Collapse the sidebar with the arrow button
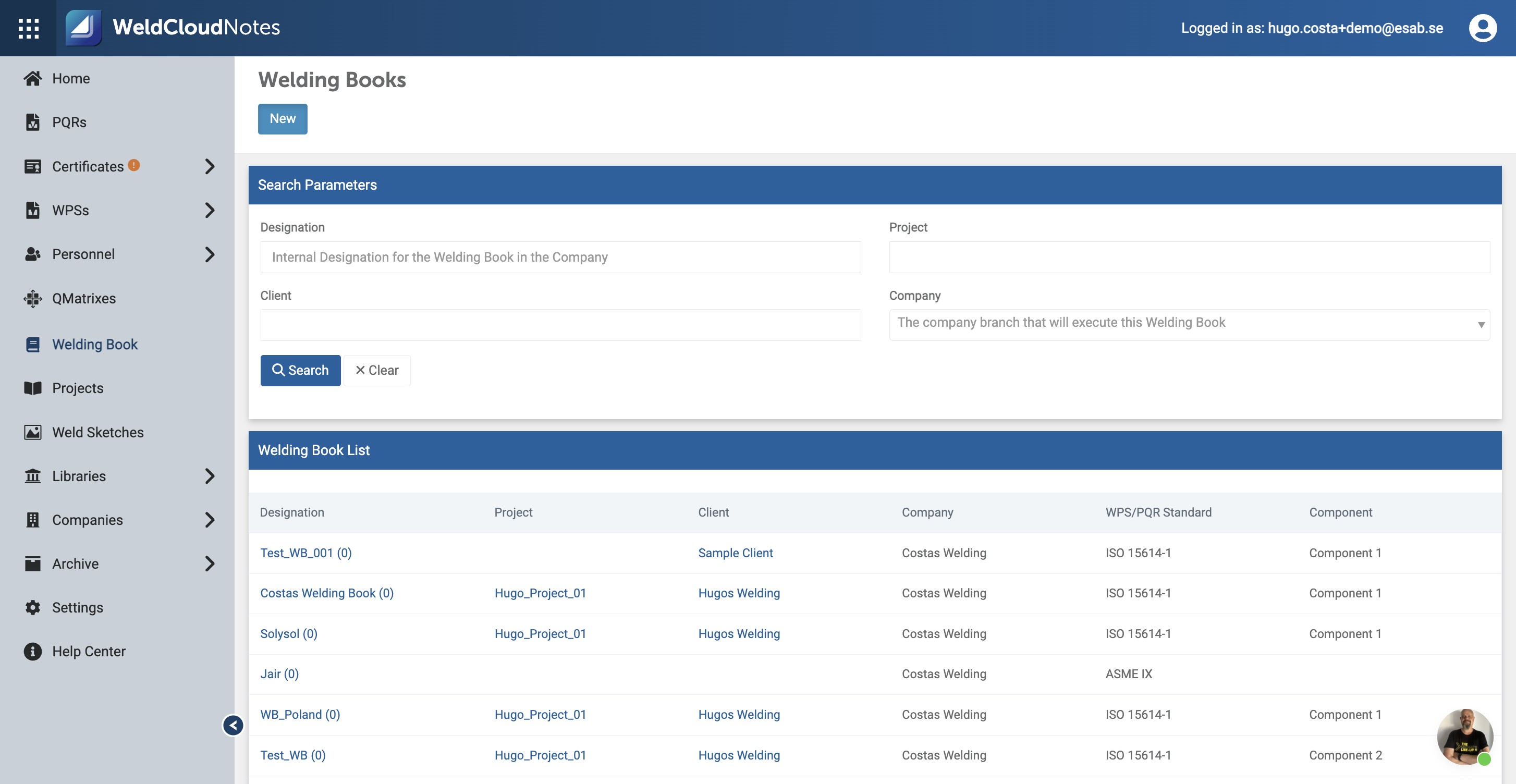The image size is (1516, 784). (233, 725)
